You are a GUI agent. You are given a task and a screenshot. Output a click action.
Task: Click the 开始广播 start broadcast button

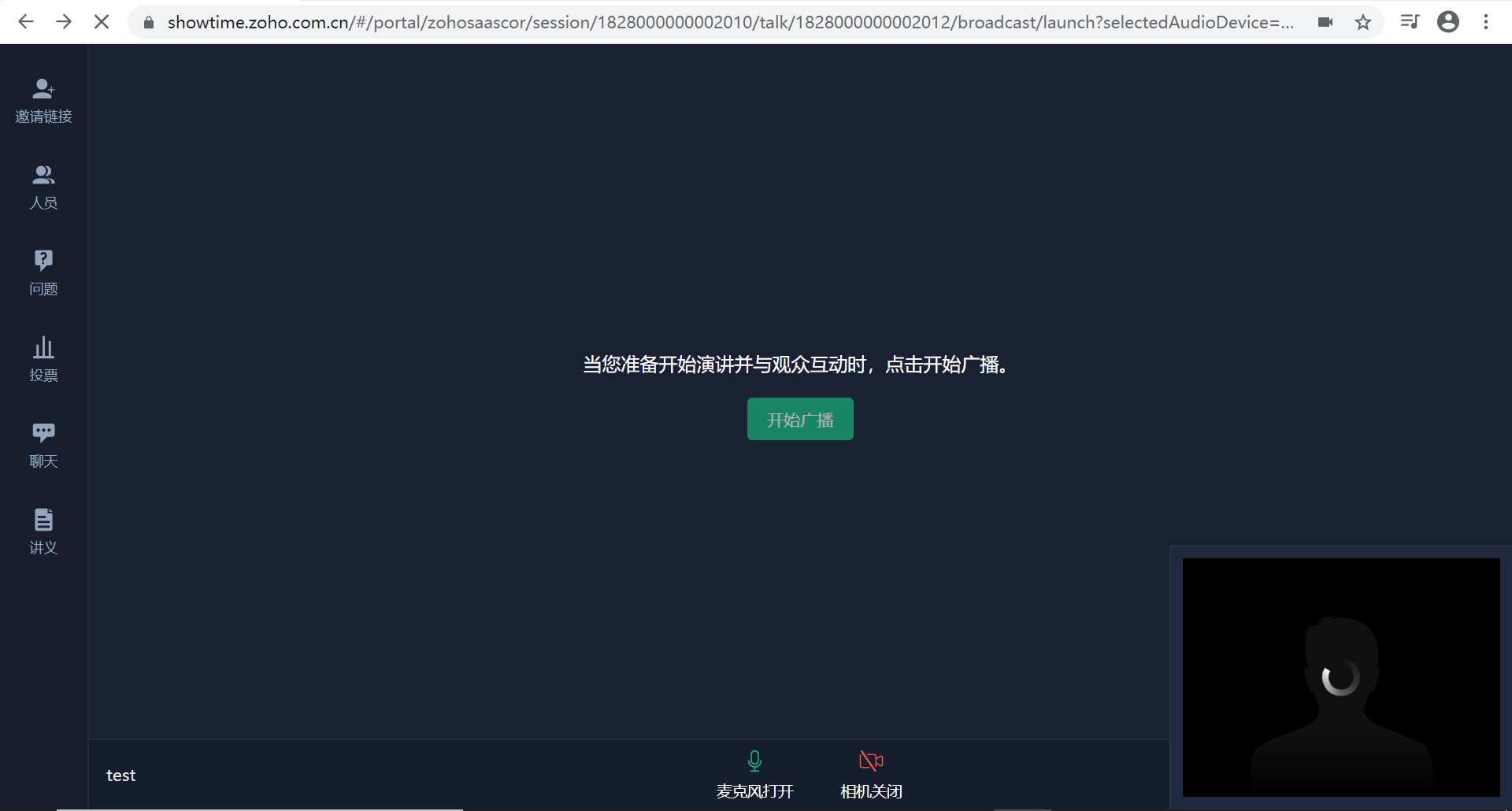(x=800, y=419)
